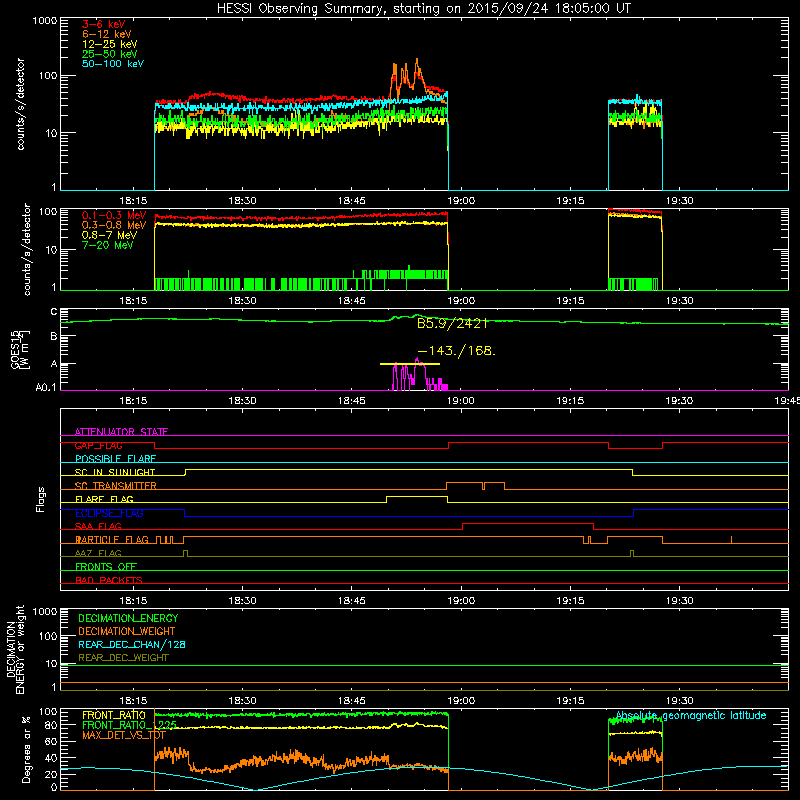This screenshot has height=800, width=800.
Task: Click the FRONT_RATIO legend label
Action: [x=114, y=715]
